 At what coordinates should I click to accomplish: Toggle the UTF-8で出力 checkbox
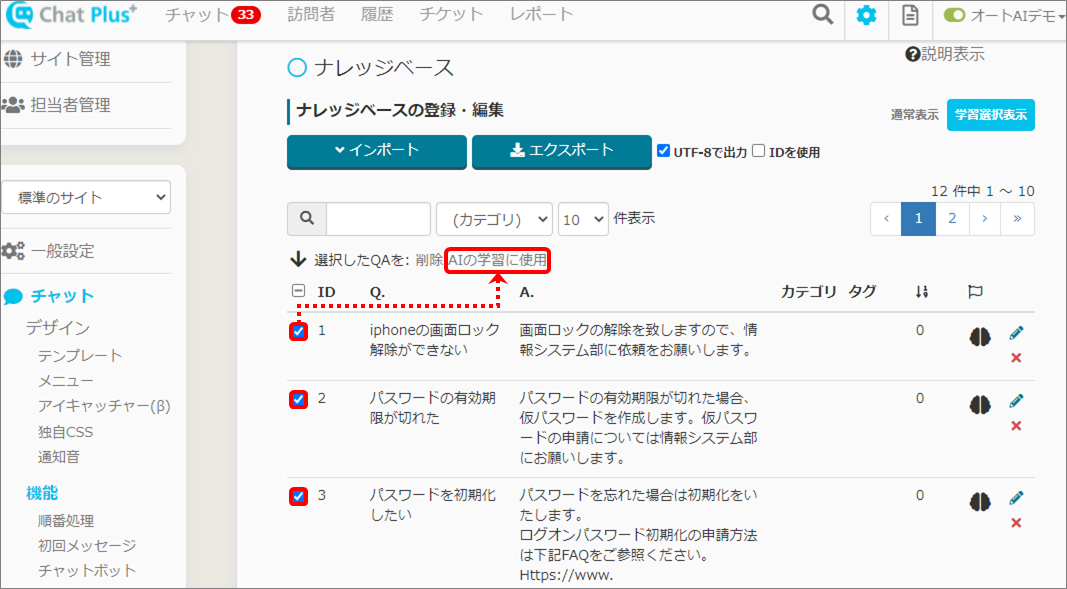tap(663, 151)
